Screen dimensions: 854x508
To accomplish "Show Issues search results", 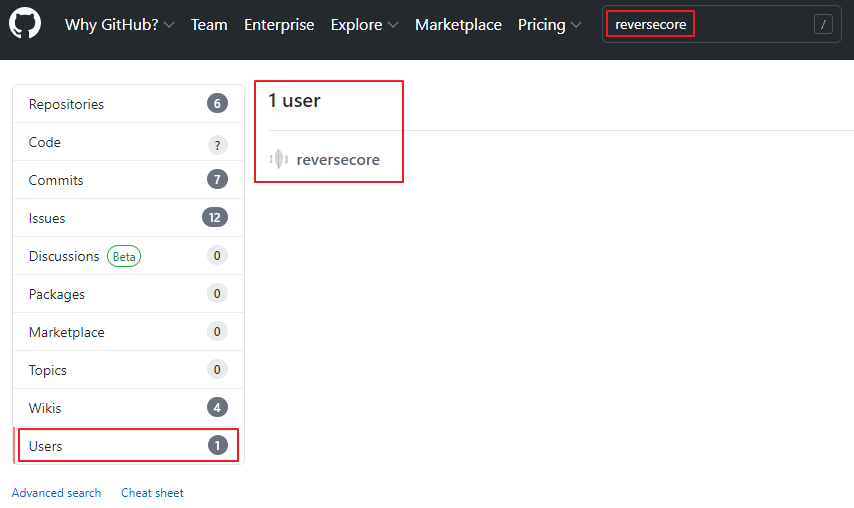I will click(x=129, y=218).
